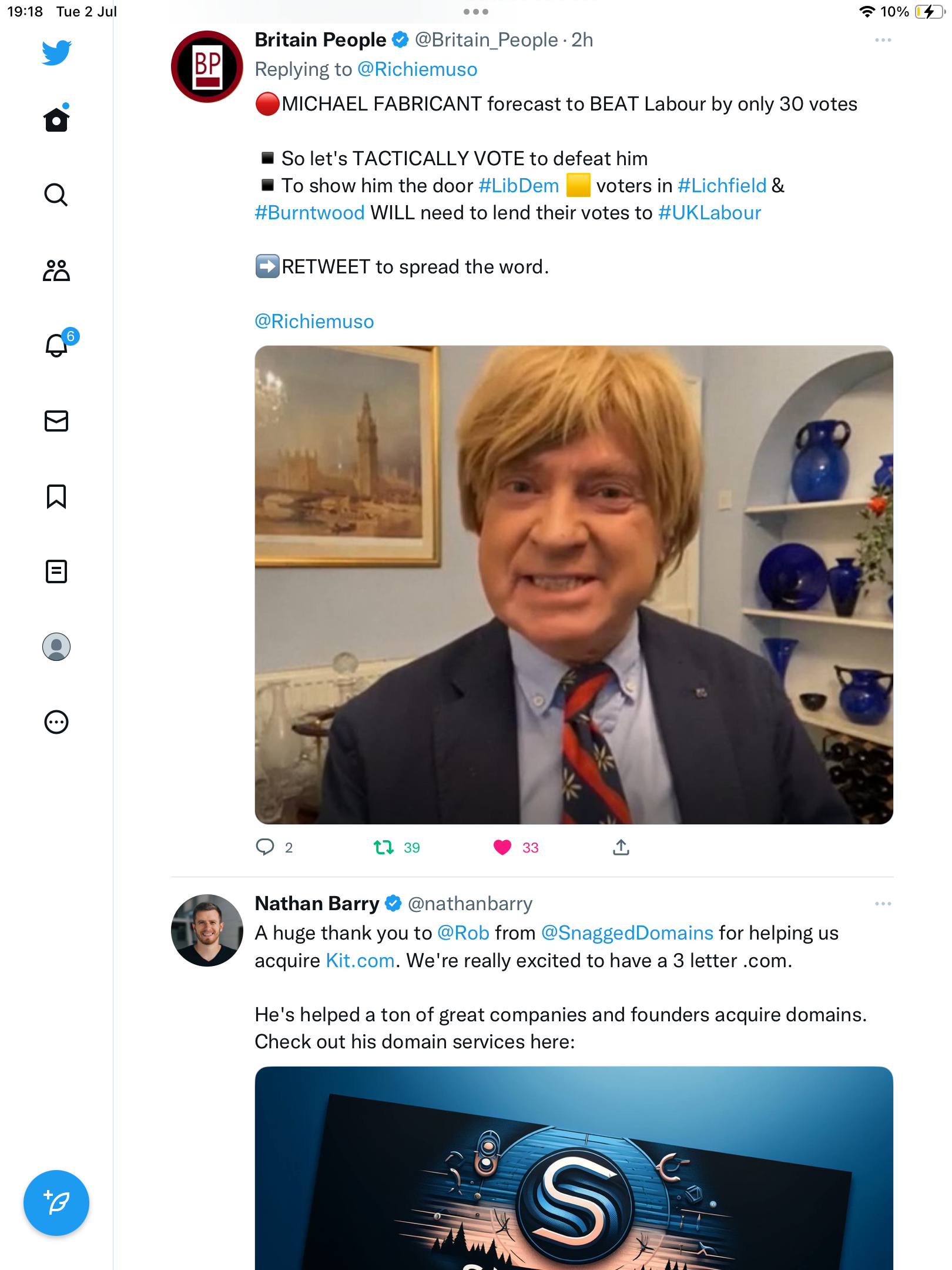Open the Profile avatar icon in sidebar

click(x=56, y=647)
